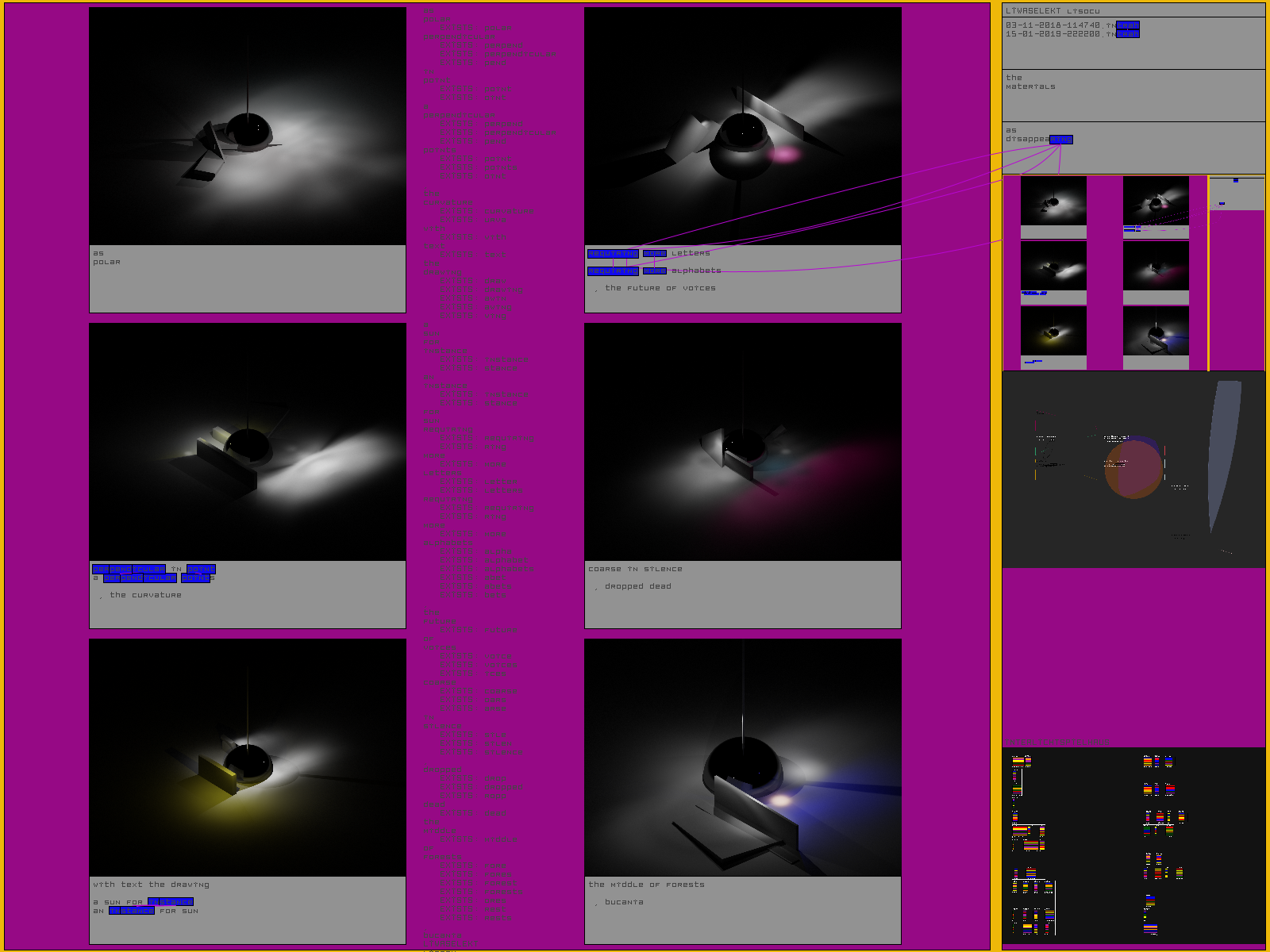Click the highlighted 'more' before 'alphabets'

coord(654,271)
